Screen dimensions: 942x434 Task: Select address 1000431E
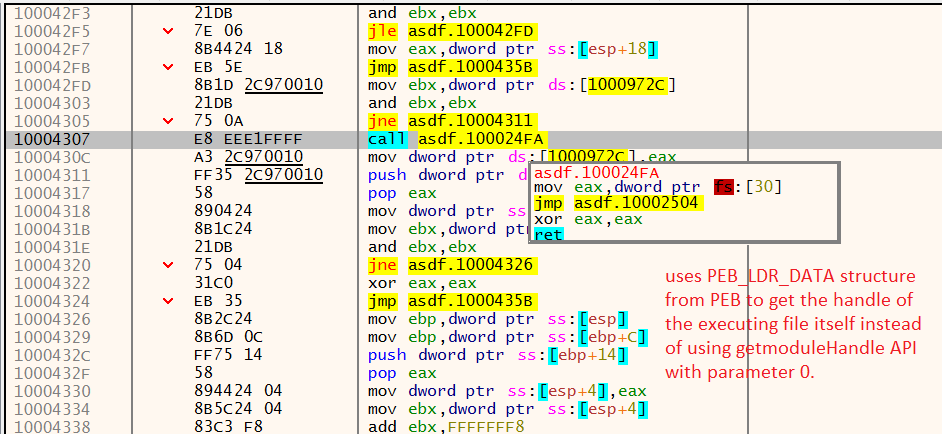[x=52, y=247]
